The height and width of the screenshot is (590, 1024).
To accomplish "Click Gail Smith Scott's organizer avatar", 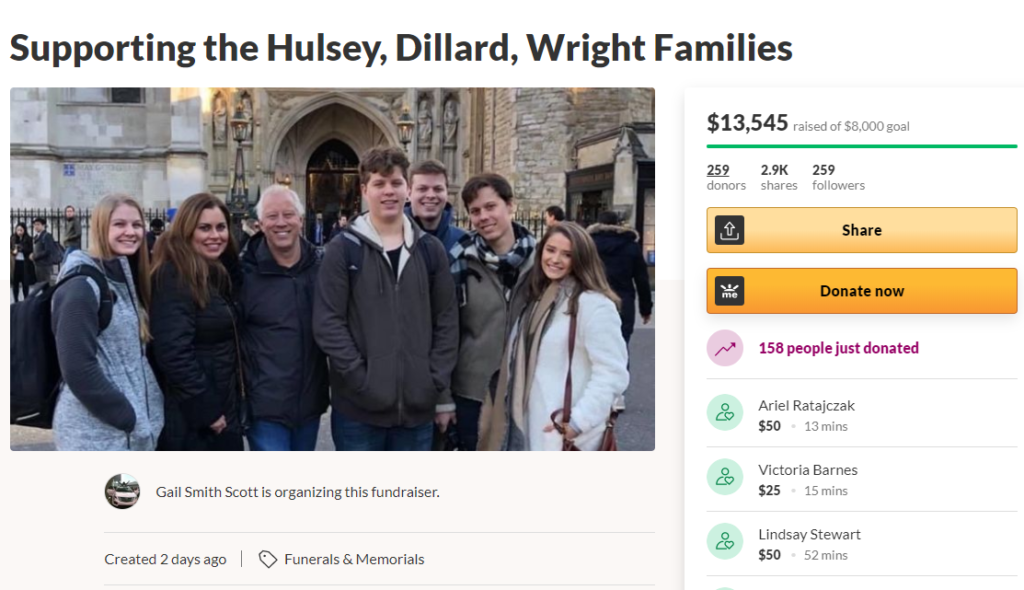I will pyautogui.click(x=122, y=491).
